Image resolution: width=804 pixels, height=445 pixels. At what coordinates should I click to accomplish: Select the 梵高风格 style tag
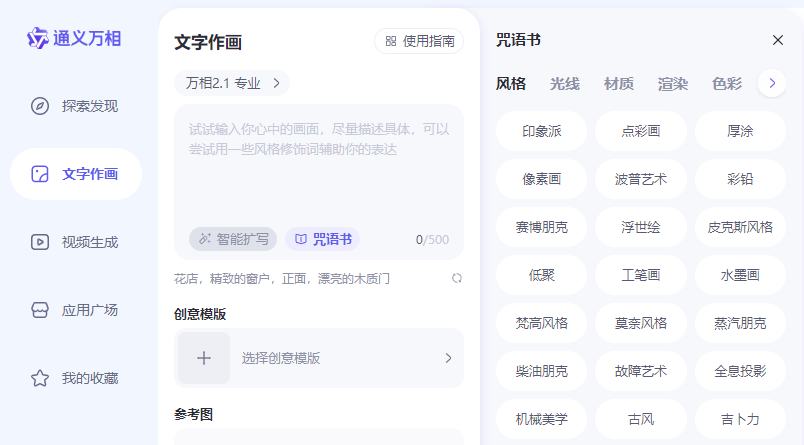tap(541, 323)
